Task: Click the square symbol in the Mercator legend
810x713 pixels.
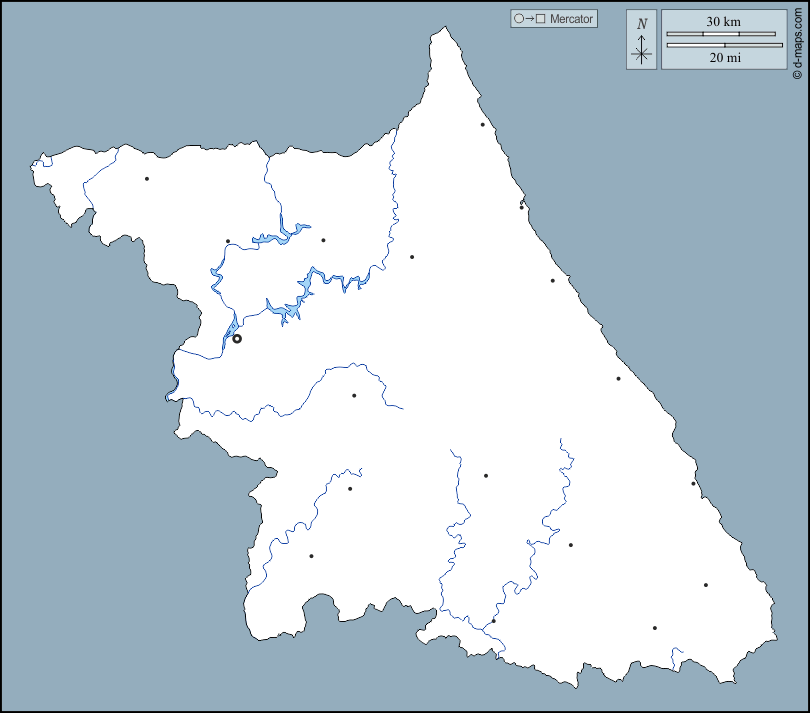Action: [541, 19]
